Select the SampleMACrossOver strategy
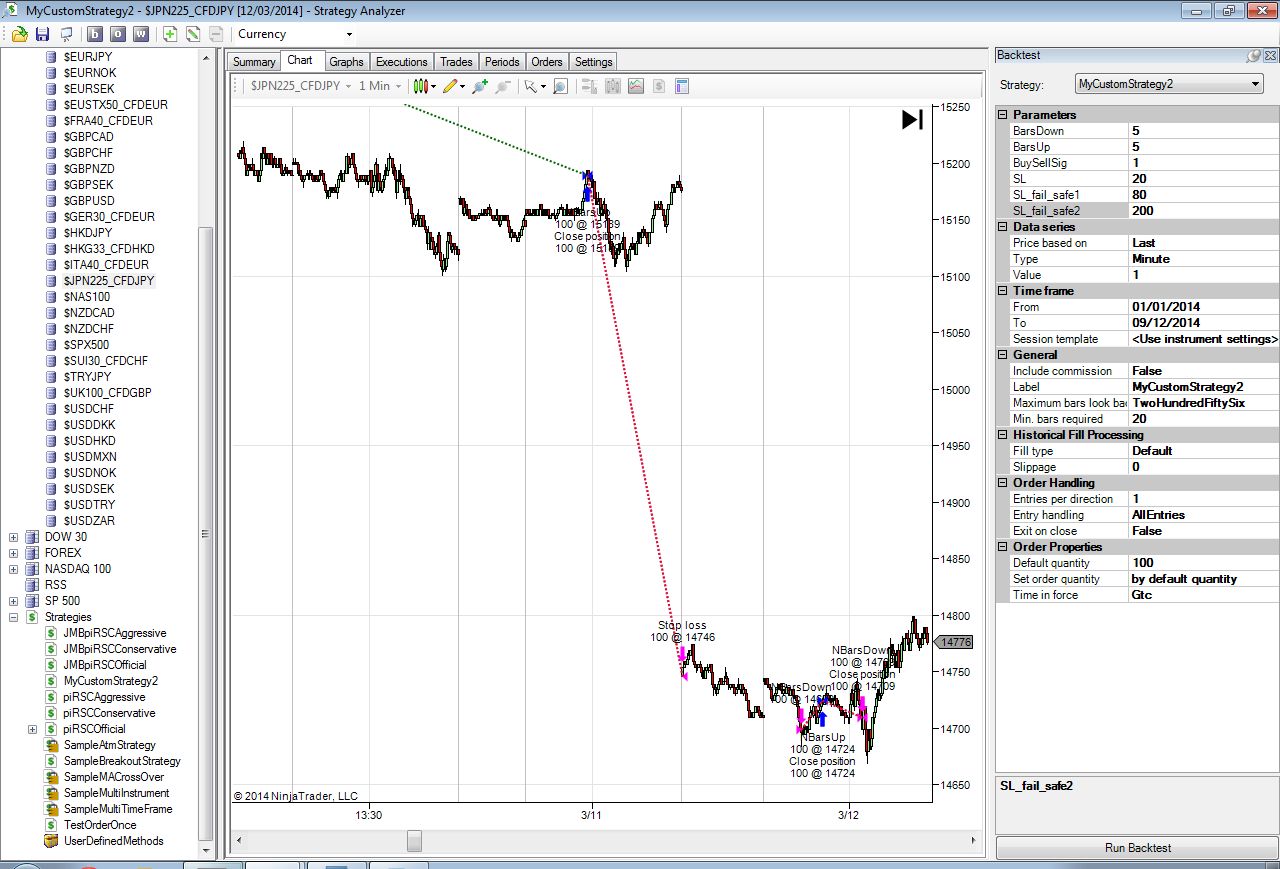 tap(113, 777)
